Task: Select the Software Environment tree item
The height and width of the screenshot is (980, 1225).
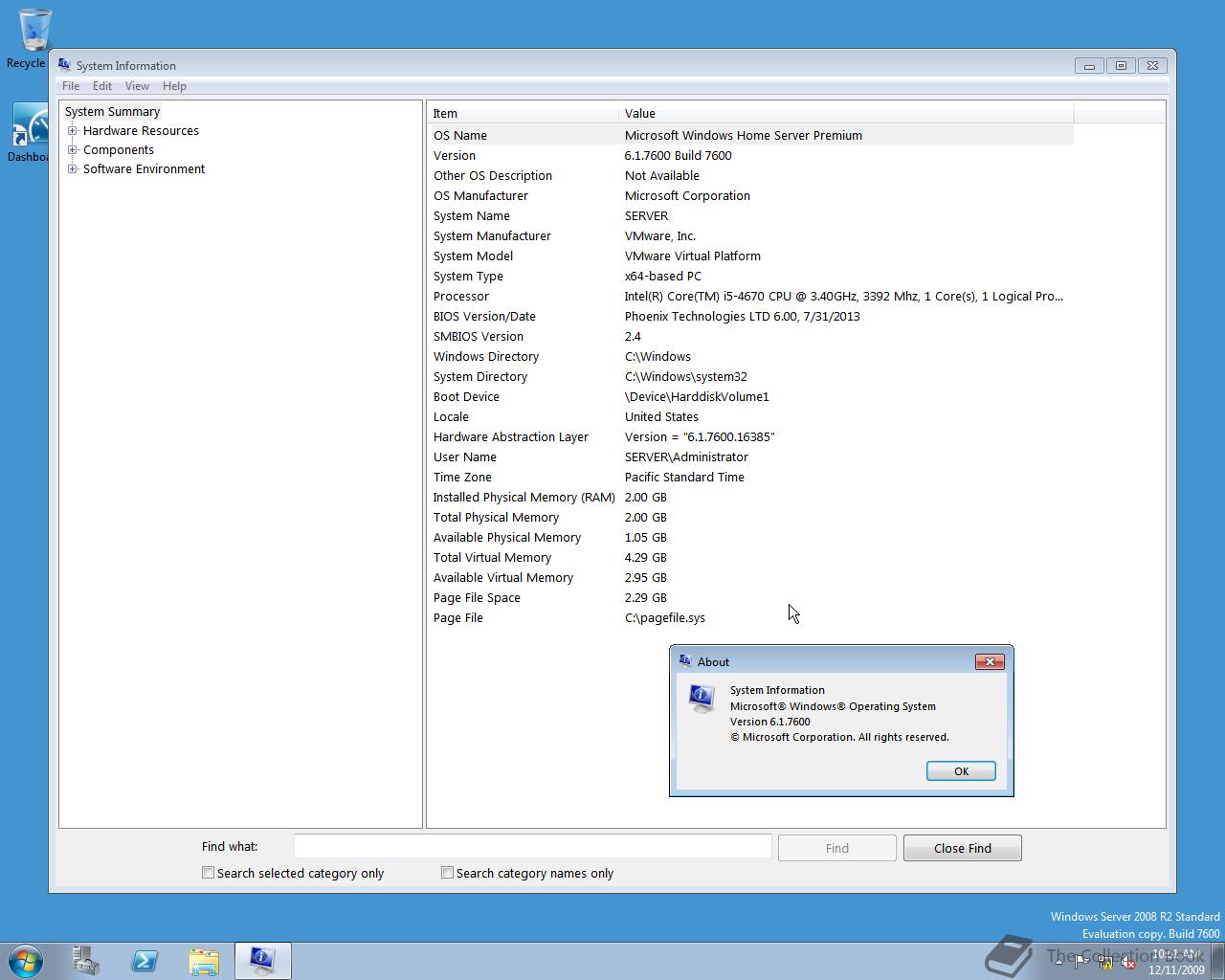Action: point(144,169)
